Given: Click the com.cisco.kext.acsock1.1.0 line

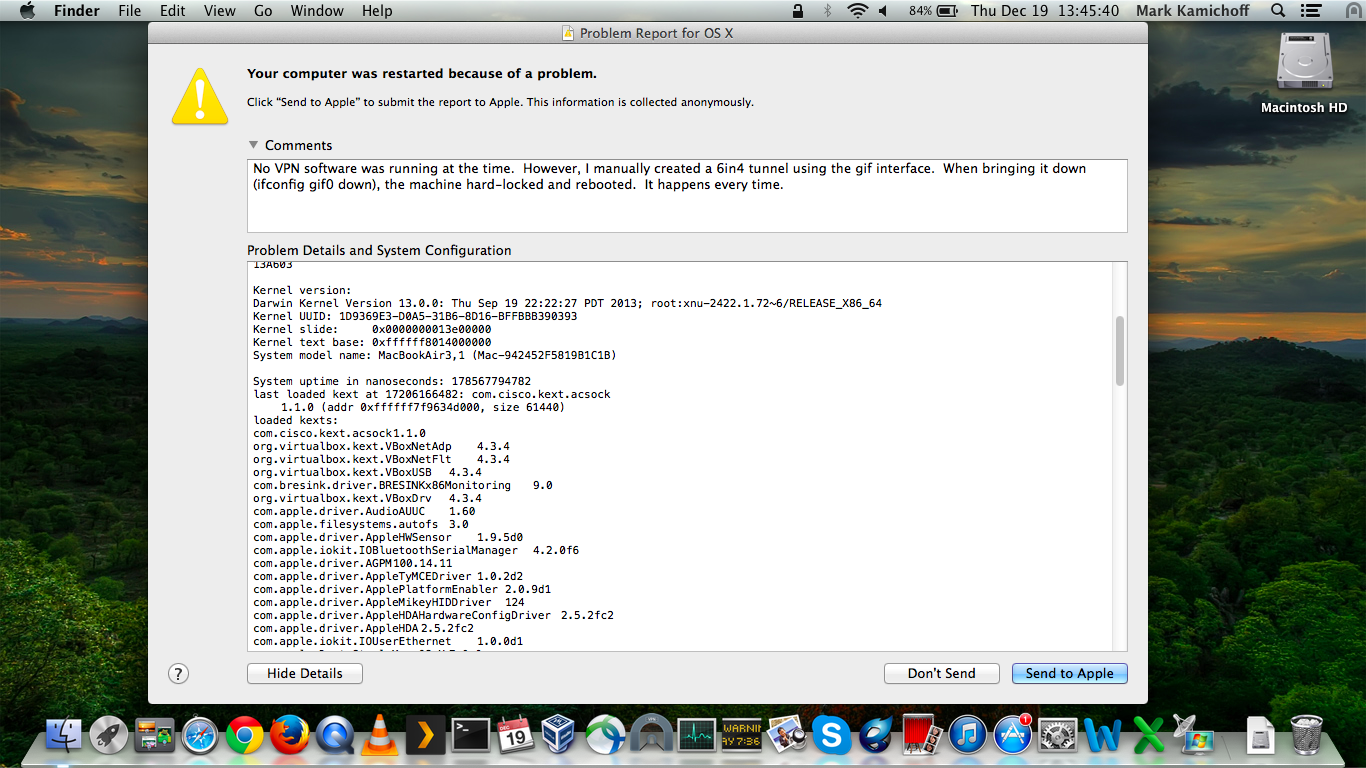Looking at the screenshot, I should pos(339,433).
